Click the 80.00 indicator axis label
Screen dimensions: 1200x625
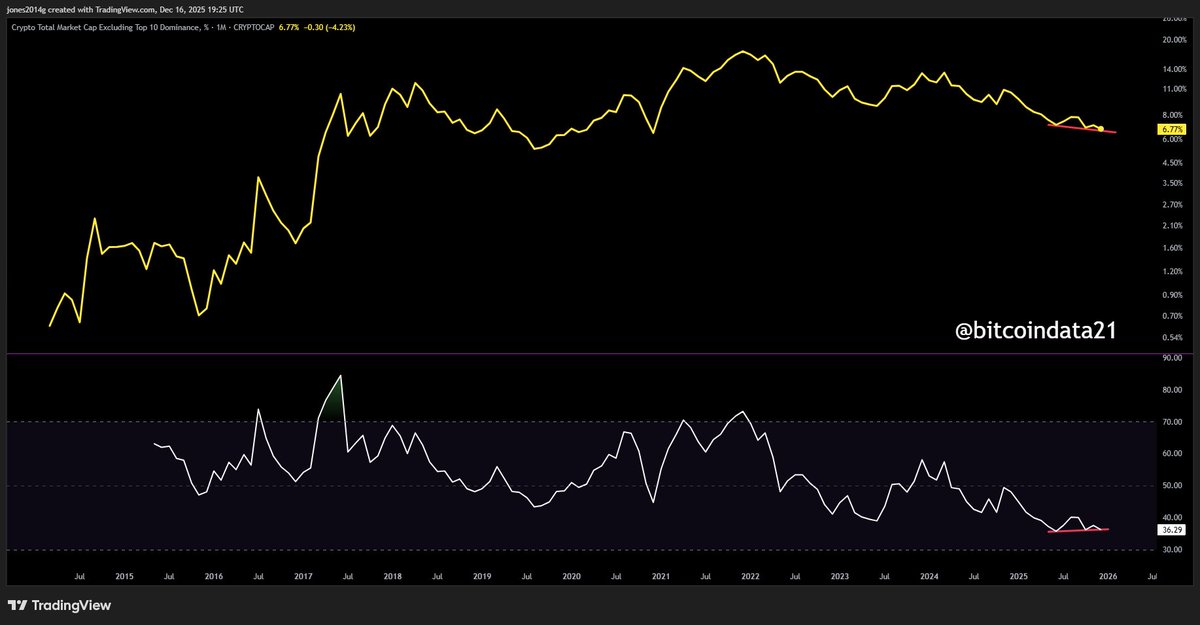(x=1172, y=390)
